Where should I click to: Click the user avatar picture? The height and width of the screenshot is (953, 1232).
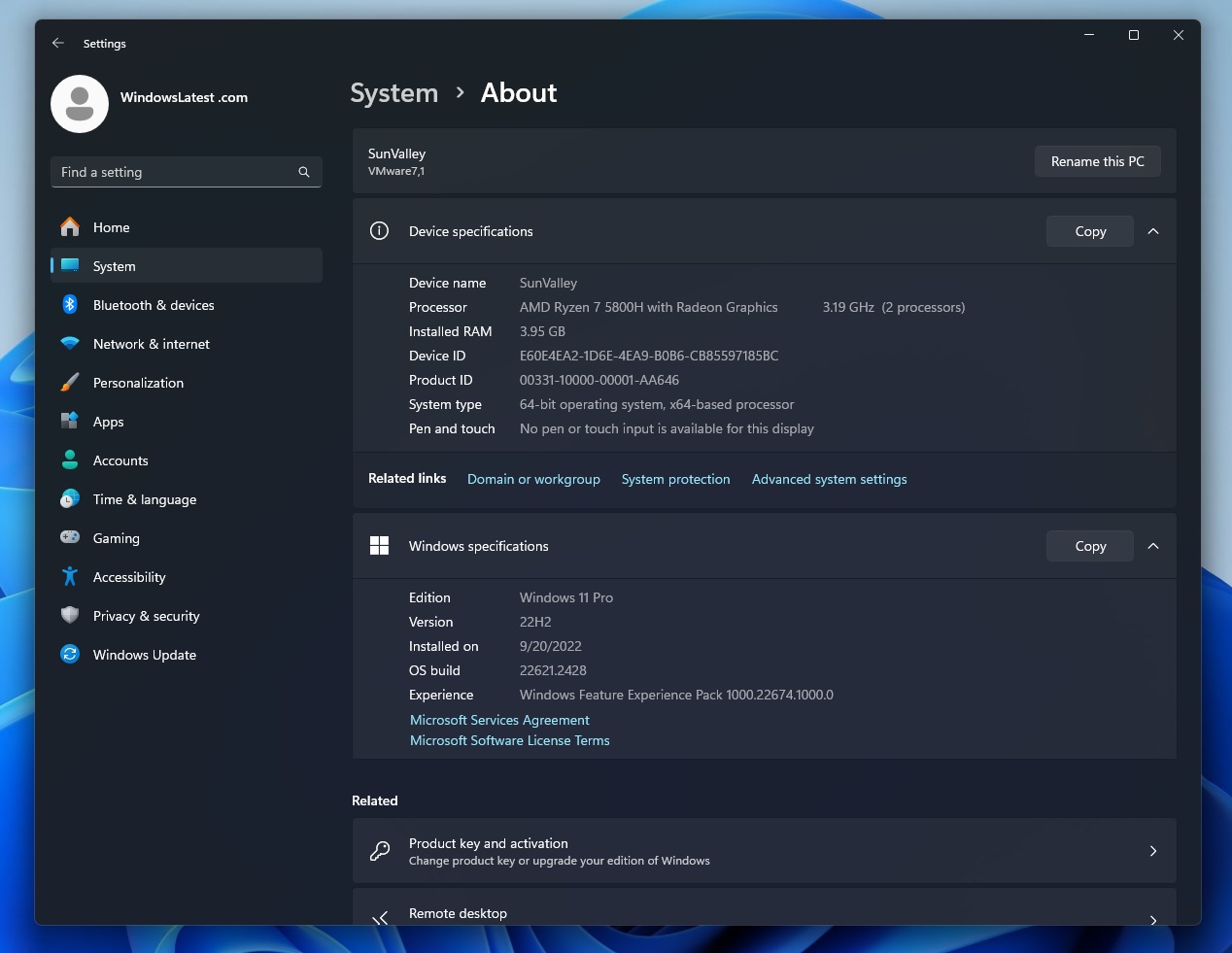point(80,104)
